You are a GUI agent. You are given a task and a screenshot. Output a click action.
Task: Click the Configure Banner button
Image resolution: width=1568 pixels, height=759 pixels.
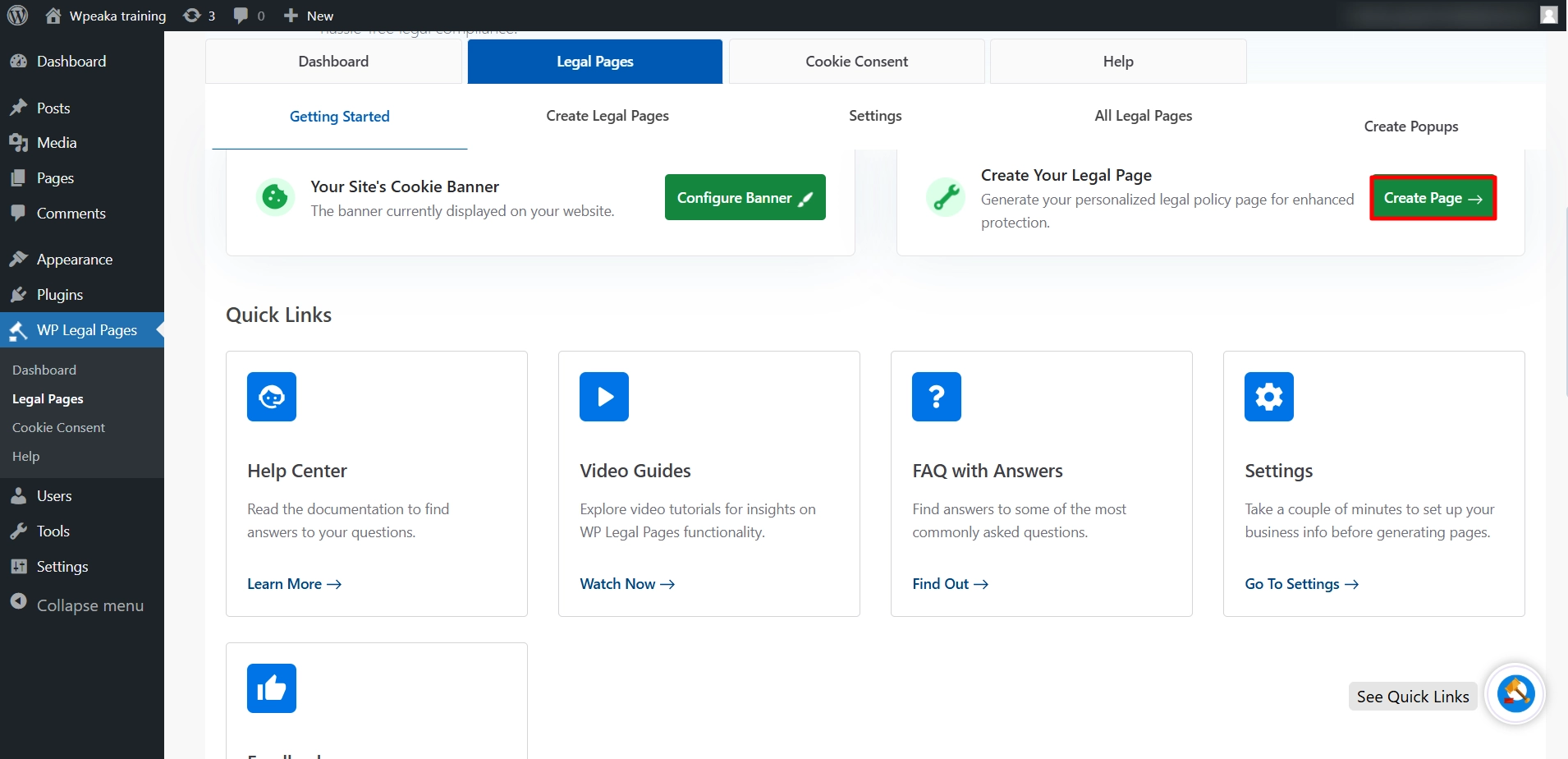(x=745, y=197)
